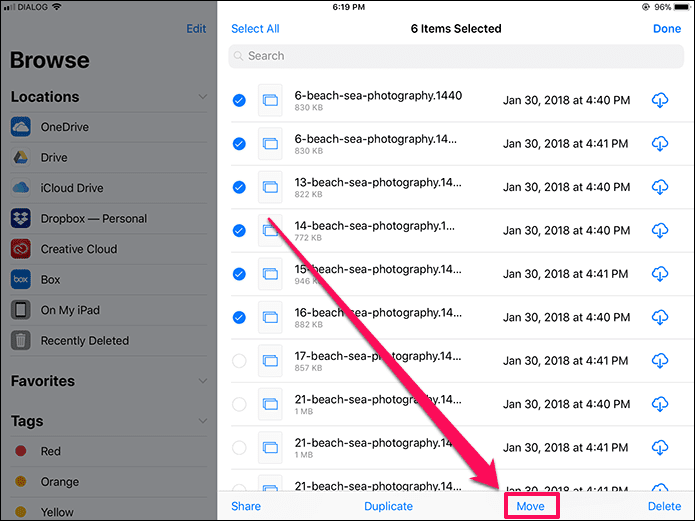This screenshot has width=695, height=521.
Task: Tap Select All link
Action: tap(255, 29)
